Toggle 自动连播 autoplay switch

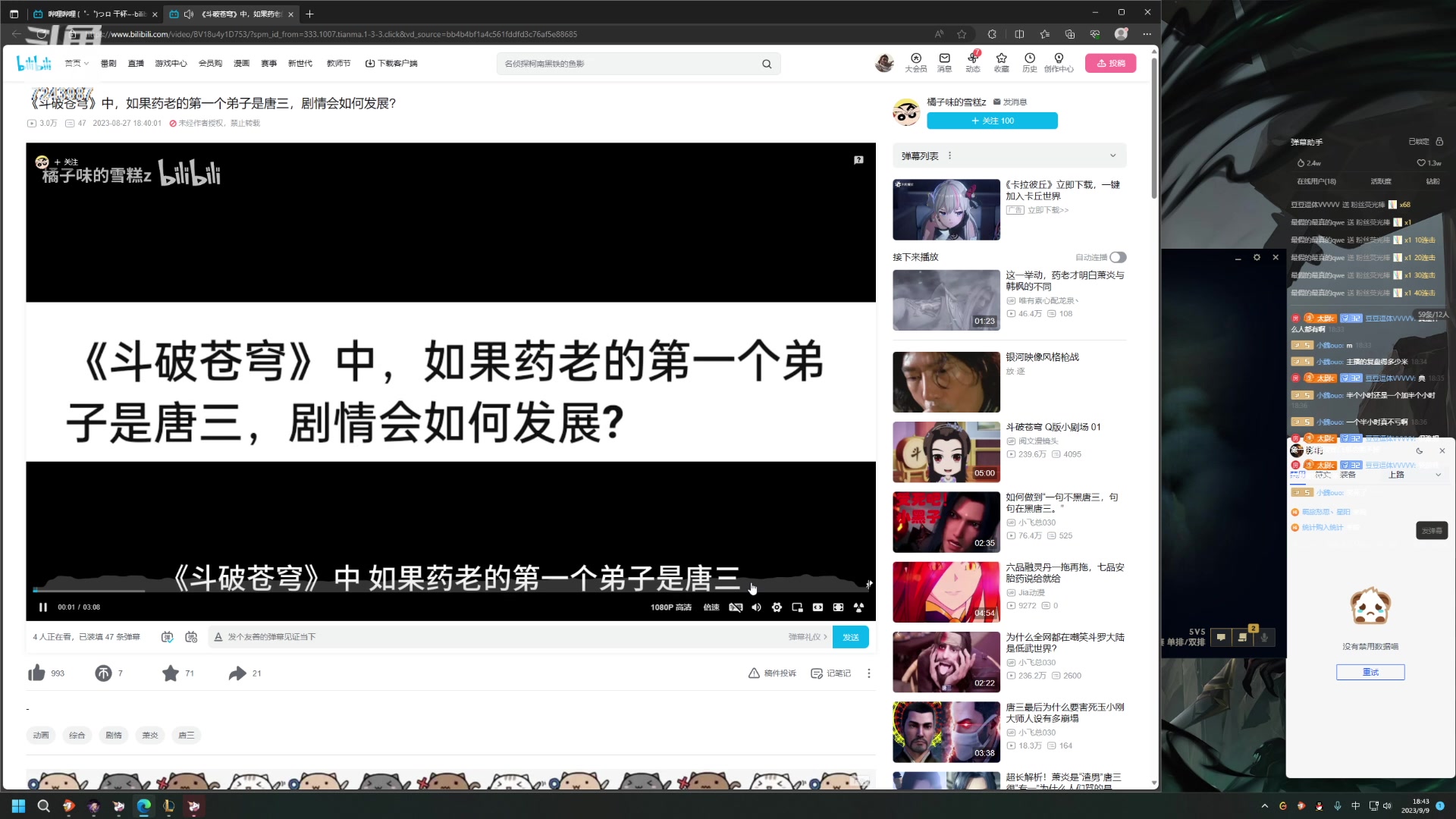tap(1118, 258)
